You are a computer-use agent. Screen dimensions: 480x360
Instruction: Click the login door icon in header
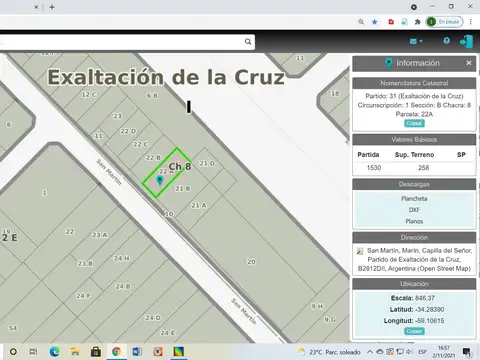[x=466, y=41]
